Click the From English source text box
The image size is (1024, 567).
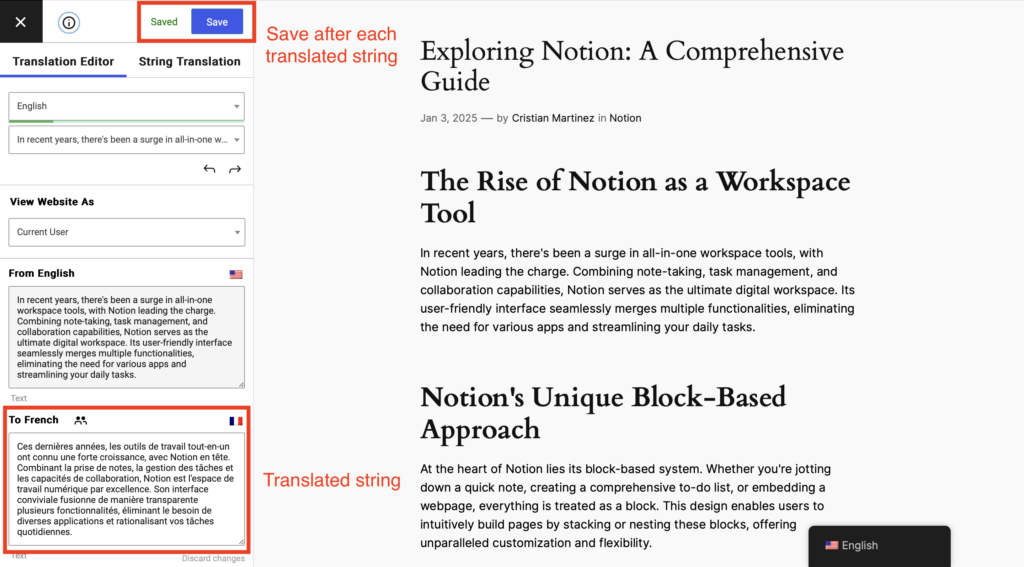(127, 337)
